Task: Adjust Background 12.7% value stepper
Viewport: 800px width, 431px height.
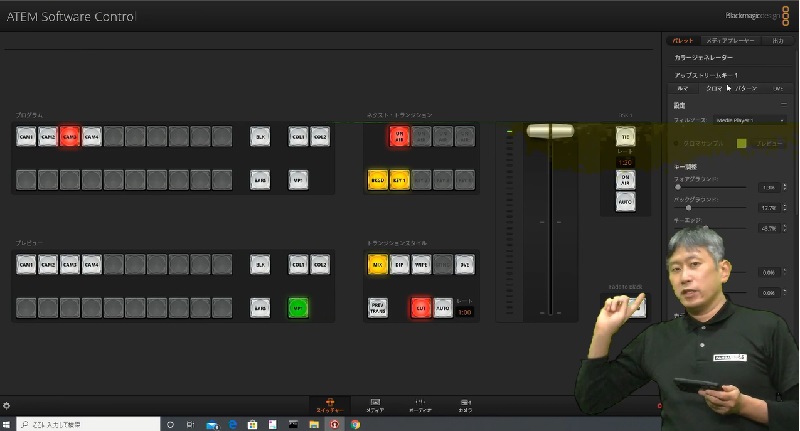Action: point(785,208)
